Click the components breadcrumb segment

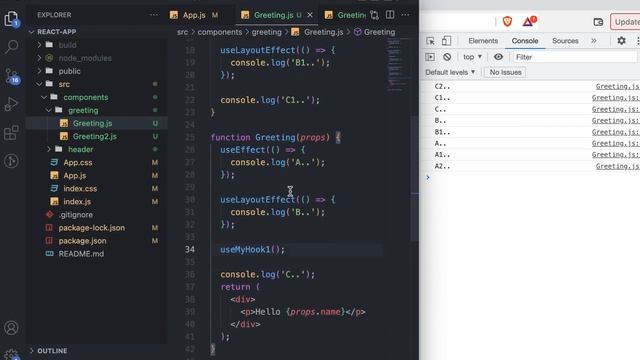(x=220, y=32)
